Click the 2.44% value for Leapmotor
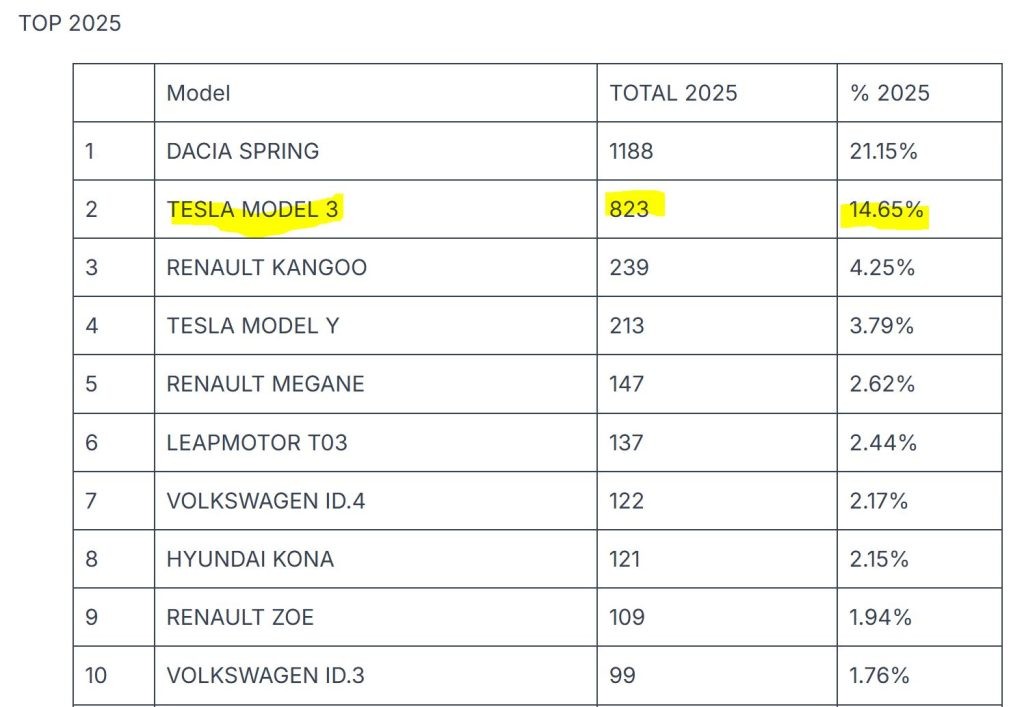Image resolution: width=1024 pixels, height=707 pixels. click(883, 441)
